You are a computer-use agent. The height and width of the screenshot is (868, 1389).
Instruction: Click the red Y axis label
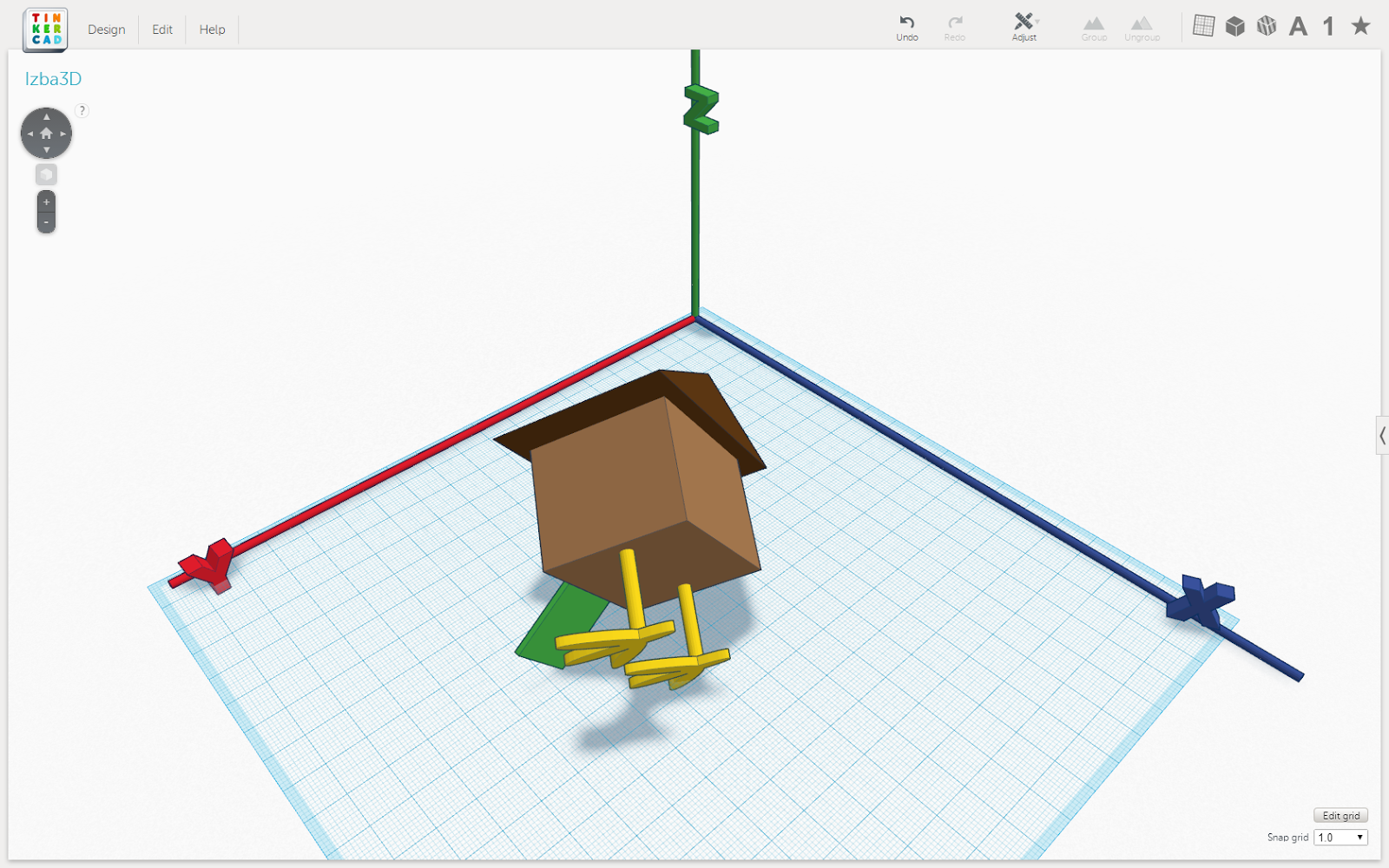click(209, 565)
